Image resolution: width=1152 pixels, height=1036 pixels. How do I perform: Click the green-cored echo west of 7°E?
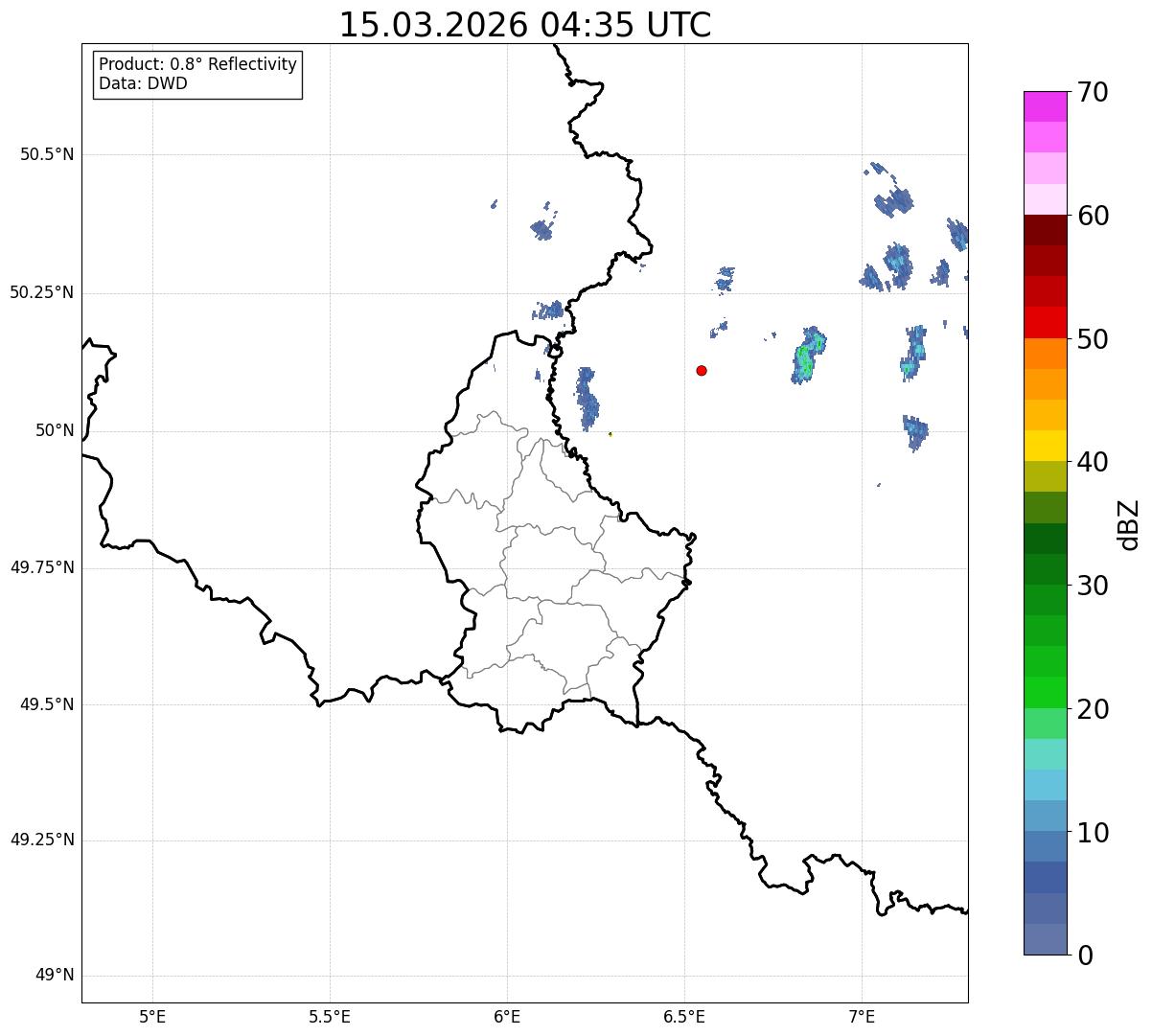(808, 356)
